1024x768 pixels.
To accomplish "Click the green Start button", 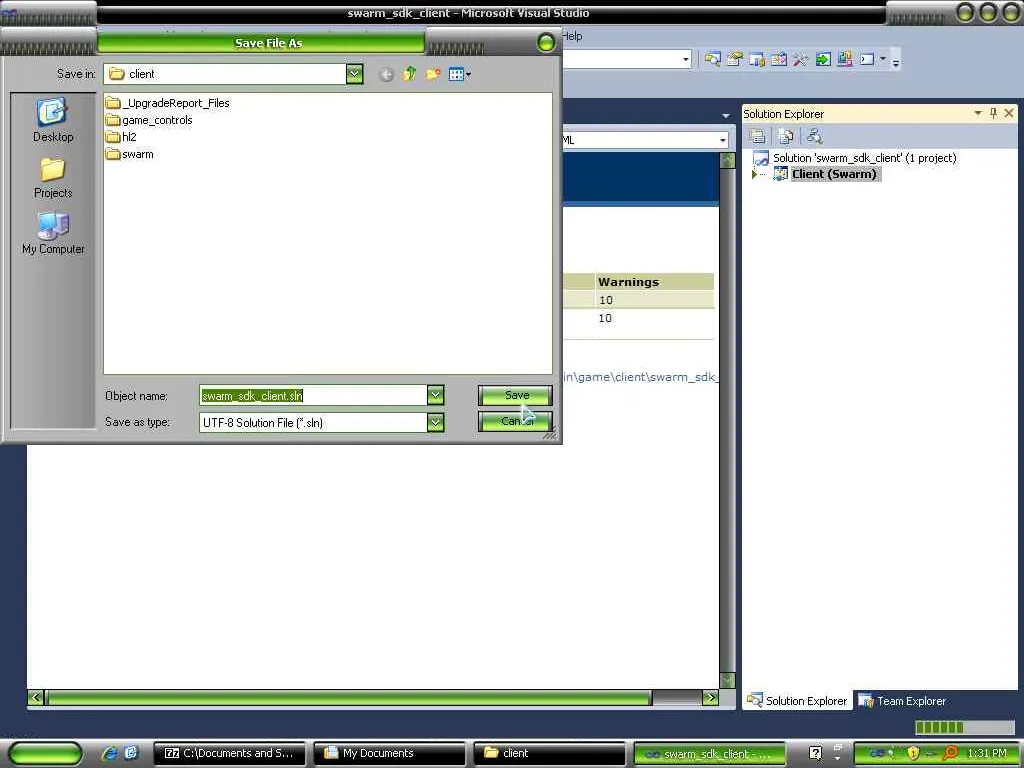I will pyautogui.click(x=45, y=754).
